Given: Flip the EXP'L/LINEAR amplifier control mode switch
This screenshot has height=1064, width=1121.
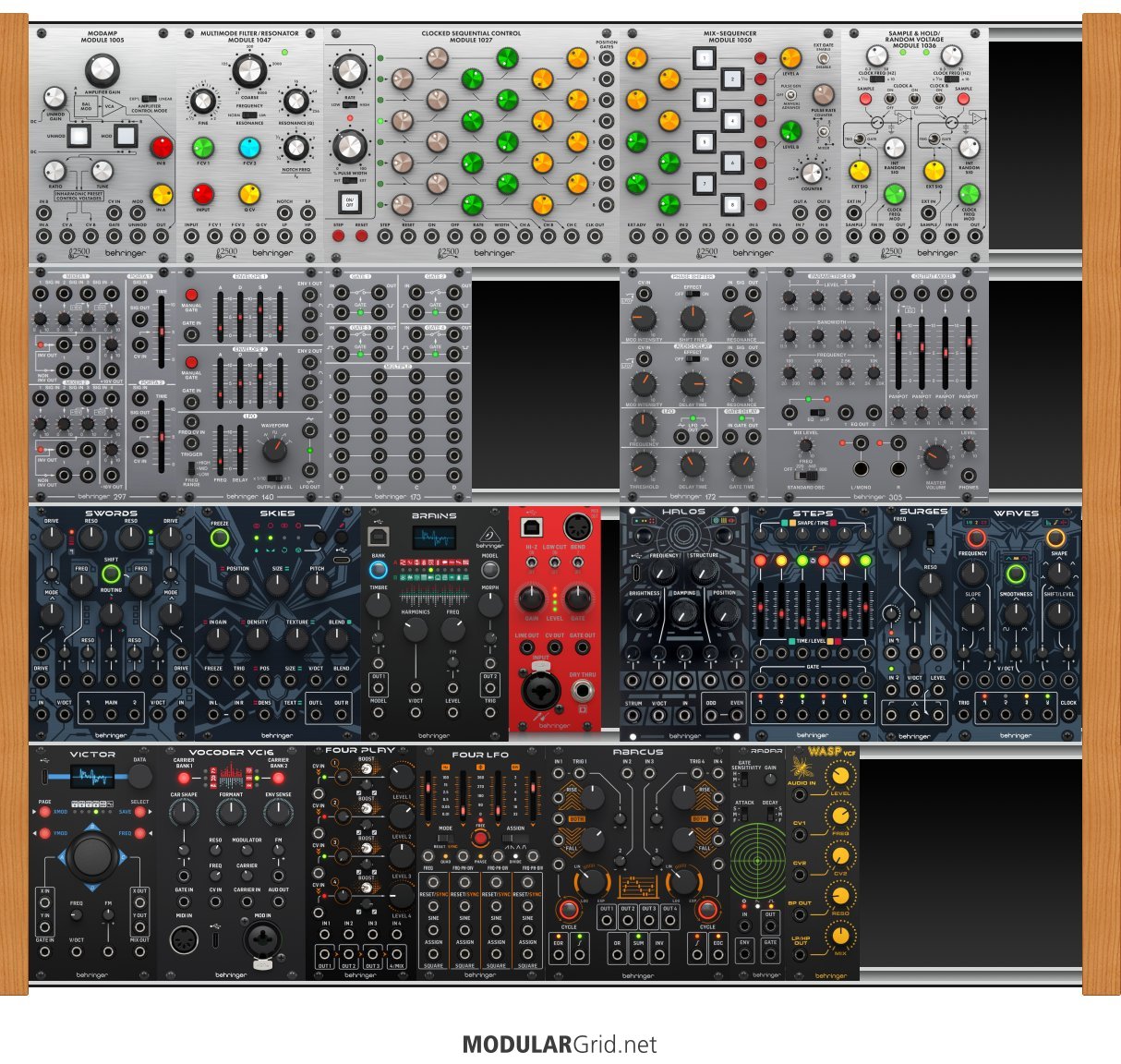Looking at the screenshot, I should click(x=149, y=99).
